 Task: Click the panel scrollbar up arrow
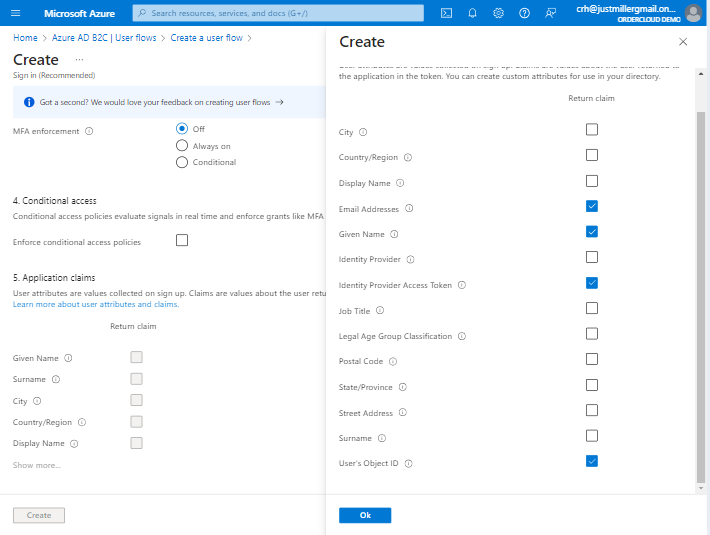[x=701, y=73]
